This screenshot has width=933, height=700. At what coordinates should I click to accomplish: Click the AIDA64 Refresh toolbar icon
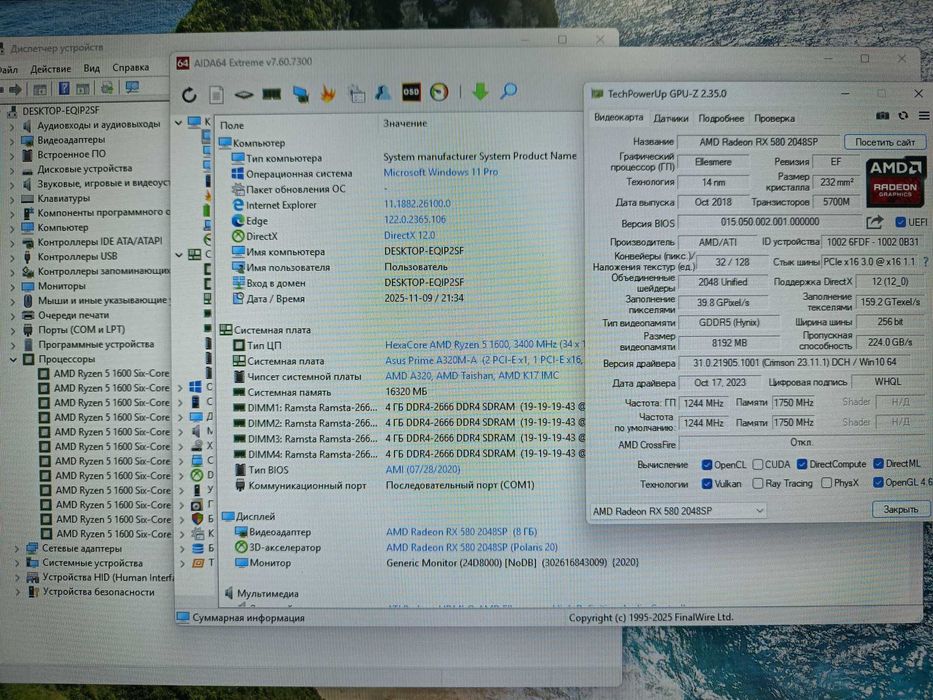click(189, 94)
